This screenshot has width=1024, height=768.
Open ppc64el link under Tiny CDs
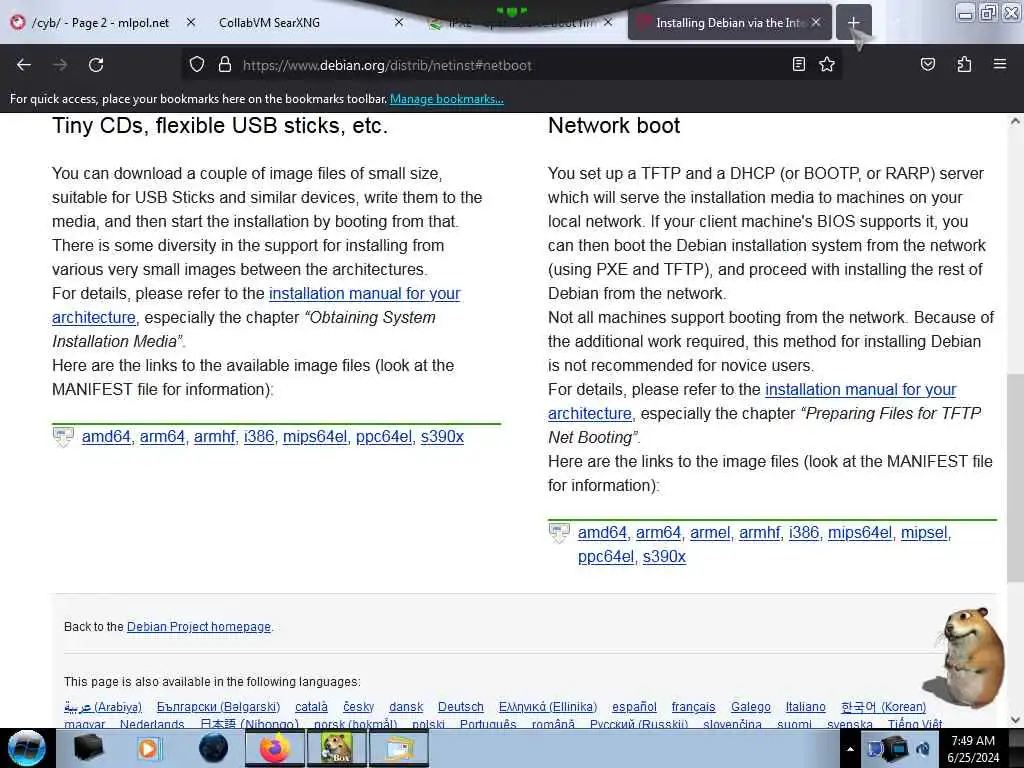tap(384, 437)
